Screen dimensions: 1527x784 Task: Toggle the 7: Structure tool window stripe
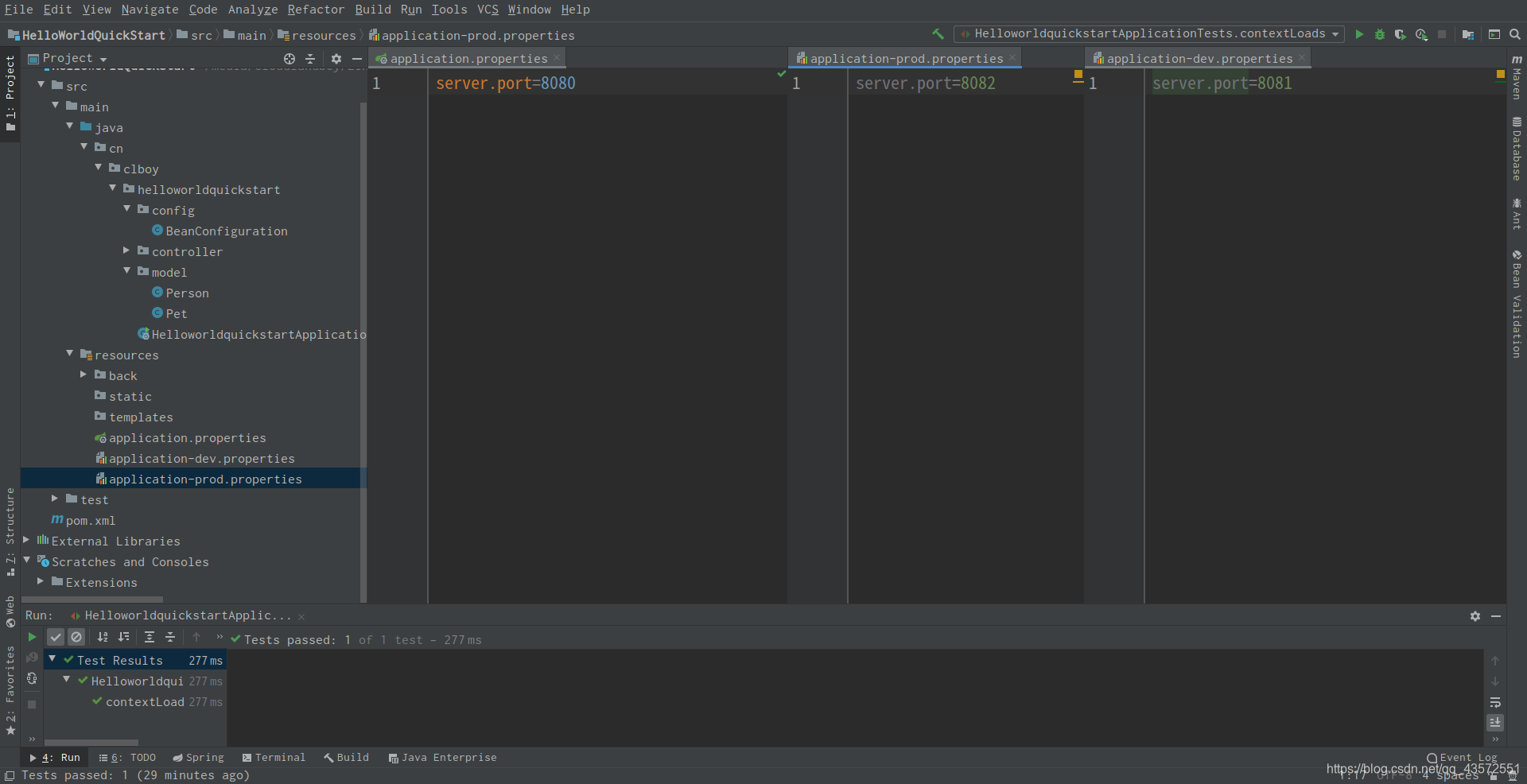pyautogui.click(x=10, y=532)
